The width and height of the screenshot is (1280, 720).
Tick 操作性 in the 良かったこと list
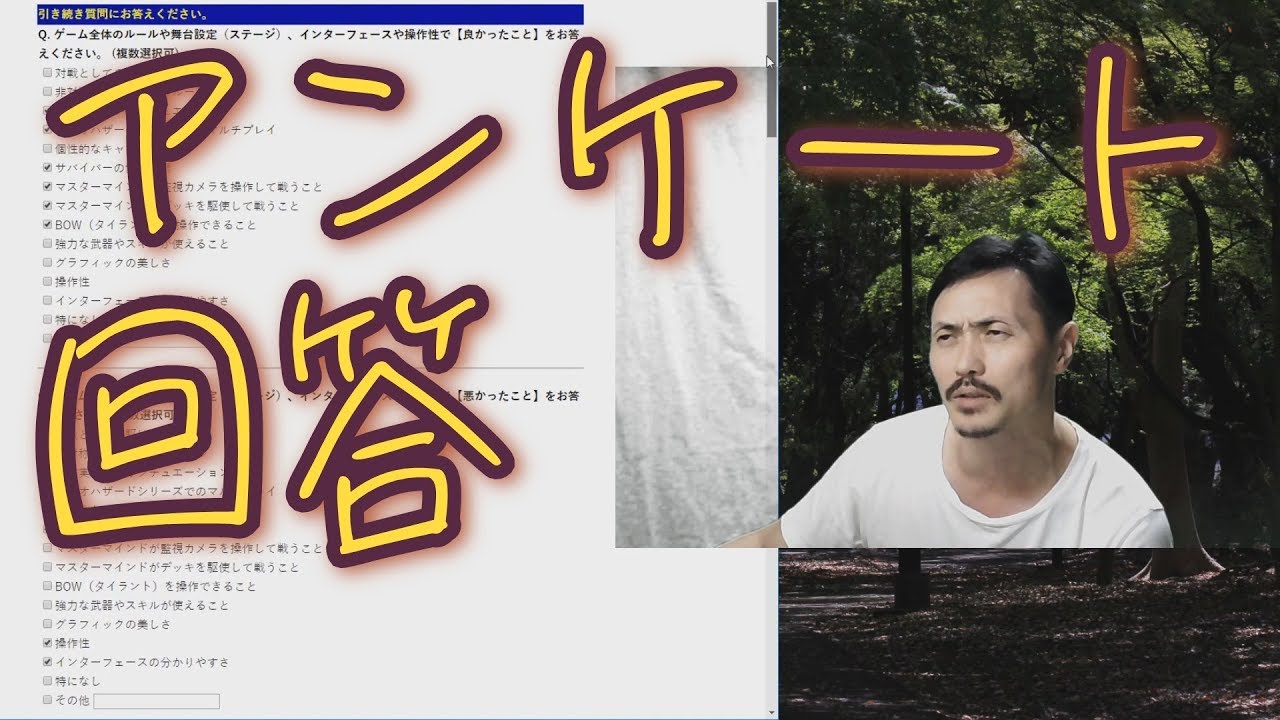coord(47,282)
